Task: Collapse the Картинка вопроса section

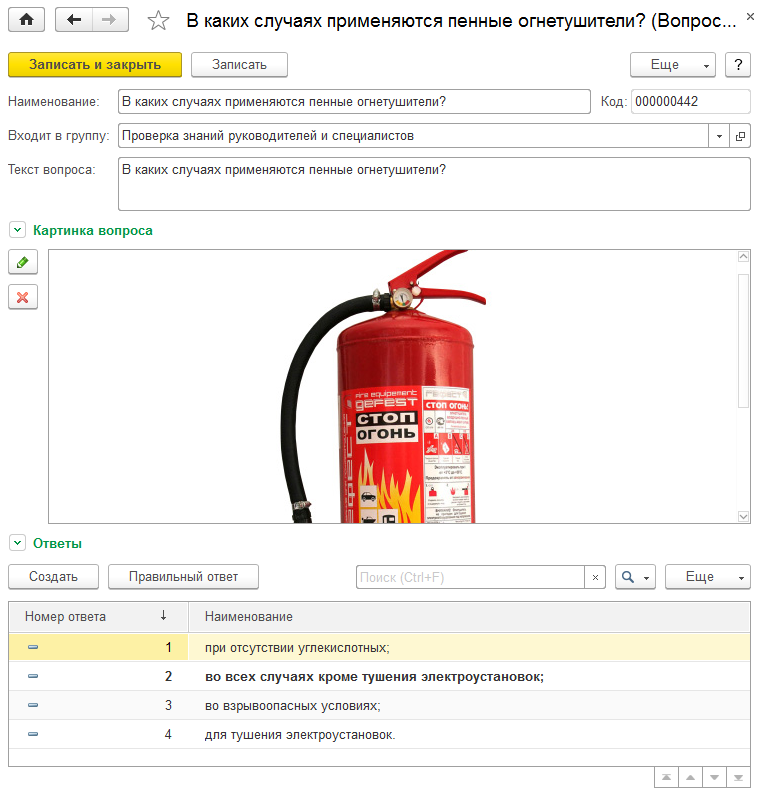Action: click(17, 230)
